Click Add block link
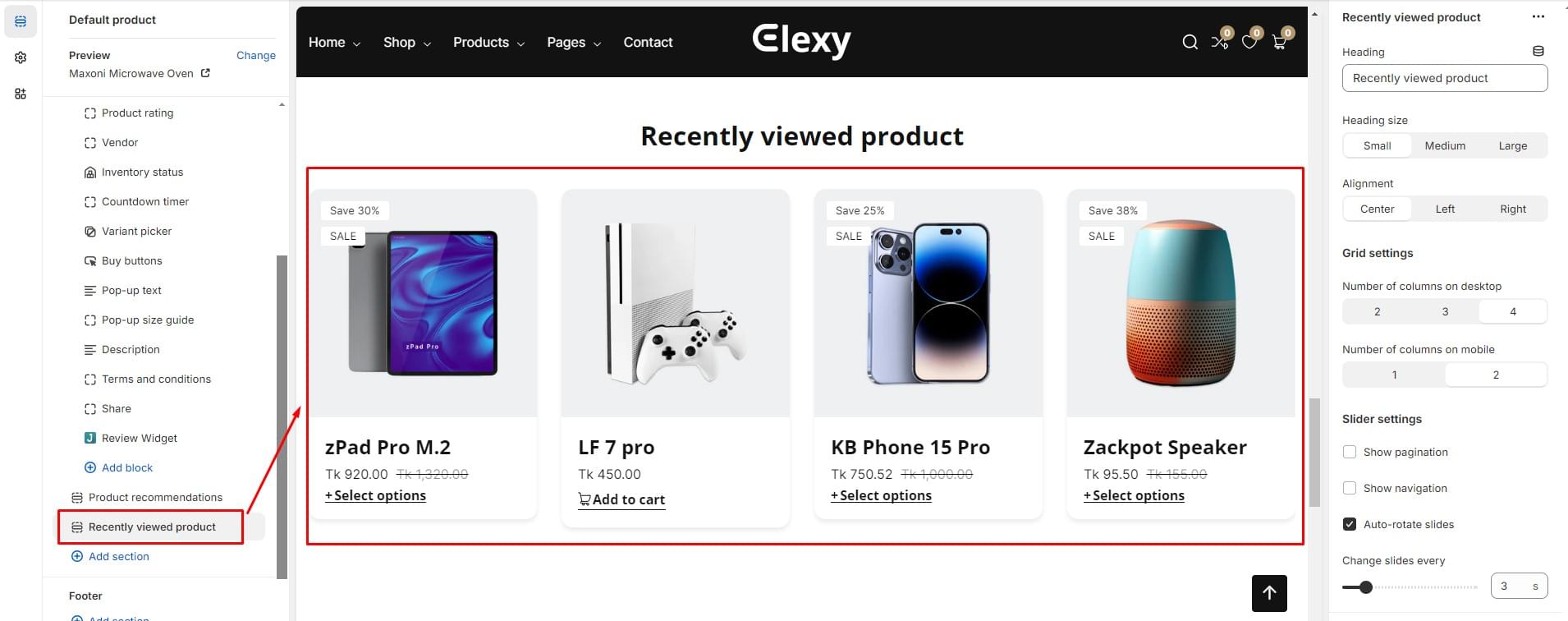Image resolution: width=1568 pixels, height=621 pixels. pos(126,467)
